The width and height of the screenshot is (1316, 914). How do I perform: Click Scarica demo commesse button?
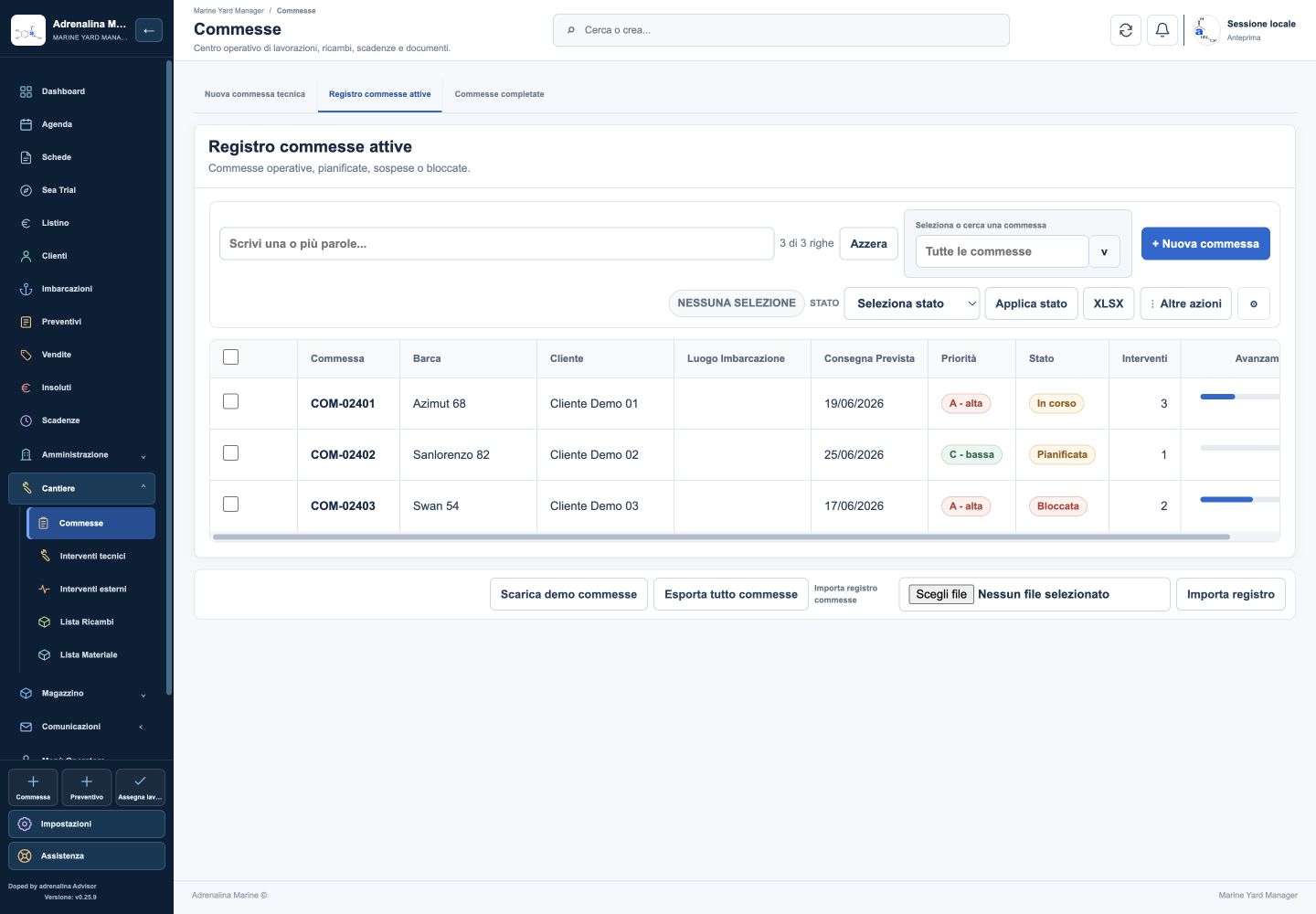point(568,594)
